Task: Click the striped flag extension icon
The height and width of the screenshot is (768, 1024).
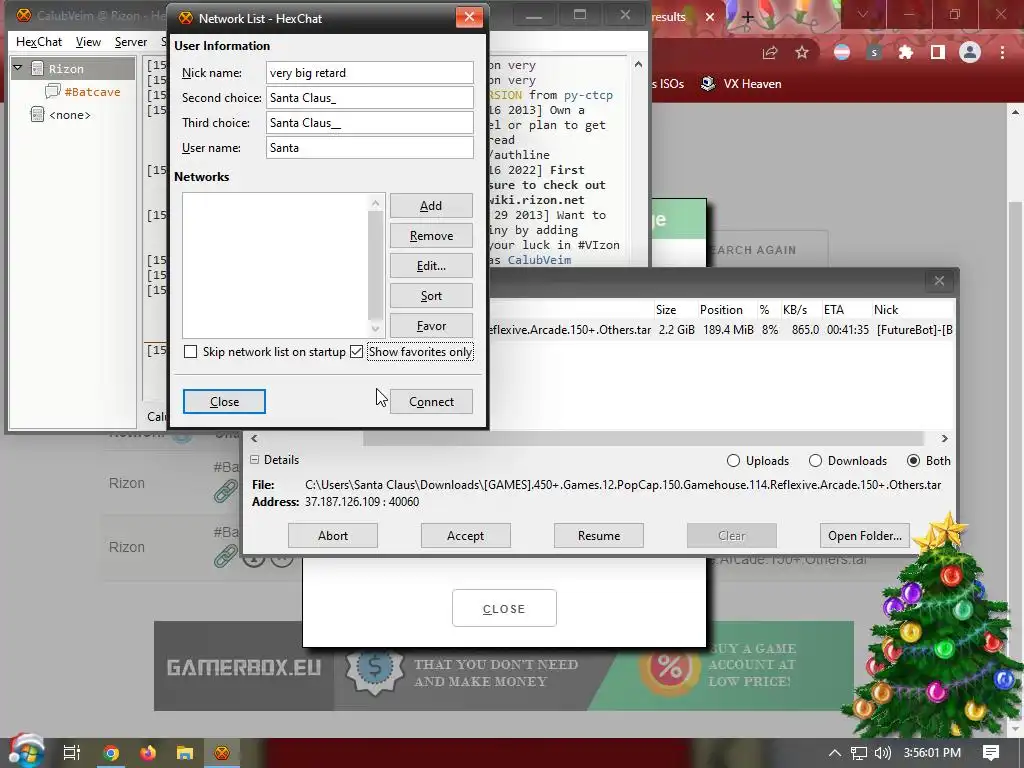Action: (x=842, y=53)
